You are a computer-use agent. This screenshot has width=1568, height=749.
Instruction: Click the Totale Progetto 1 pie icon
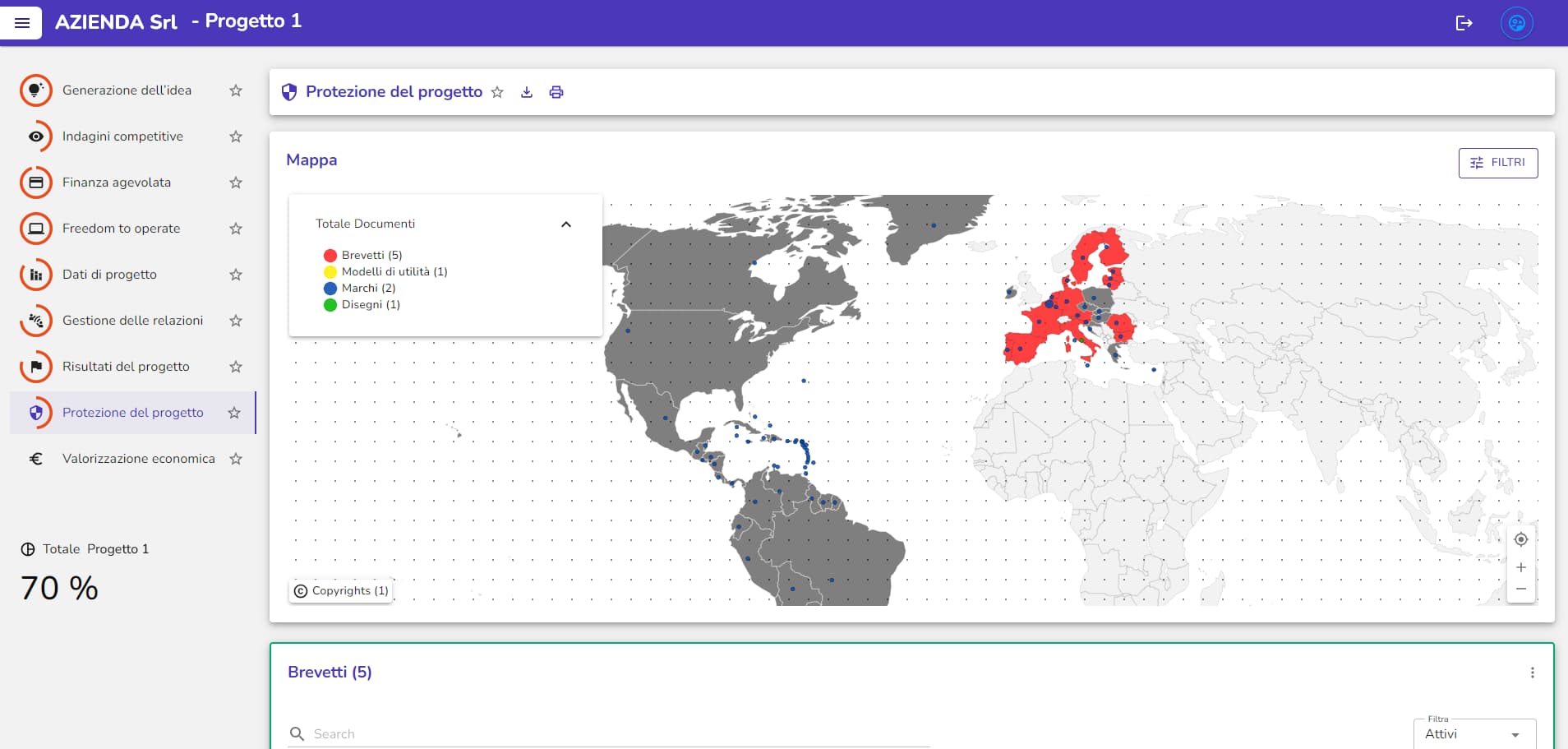pyautogui.click(x=28, y=549)
